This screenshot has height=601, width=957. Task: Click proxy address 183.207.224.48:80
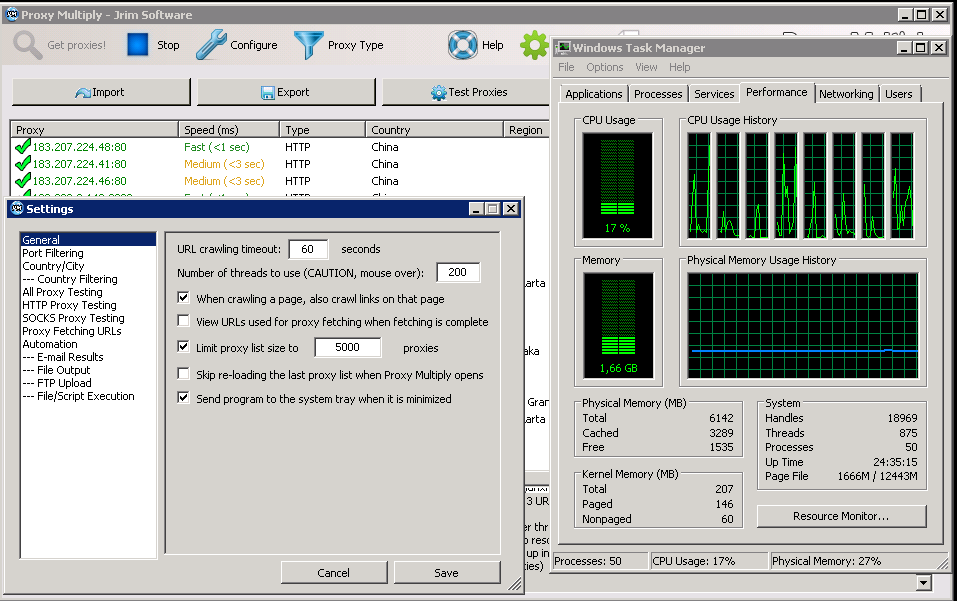coord(79,147)
